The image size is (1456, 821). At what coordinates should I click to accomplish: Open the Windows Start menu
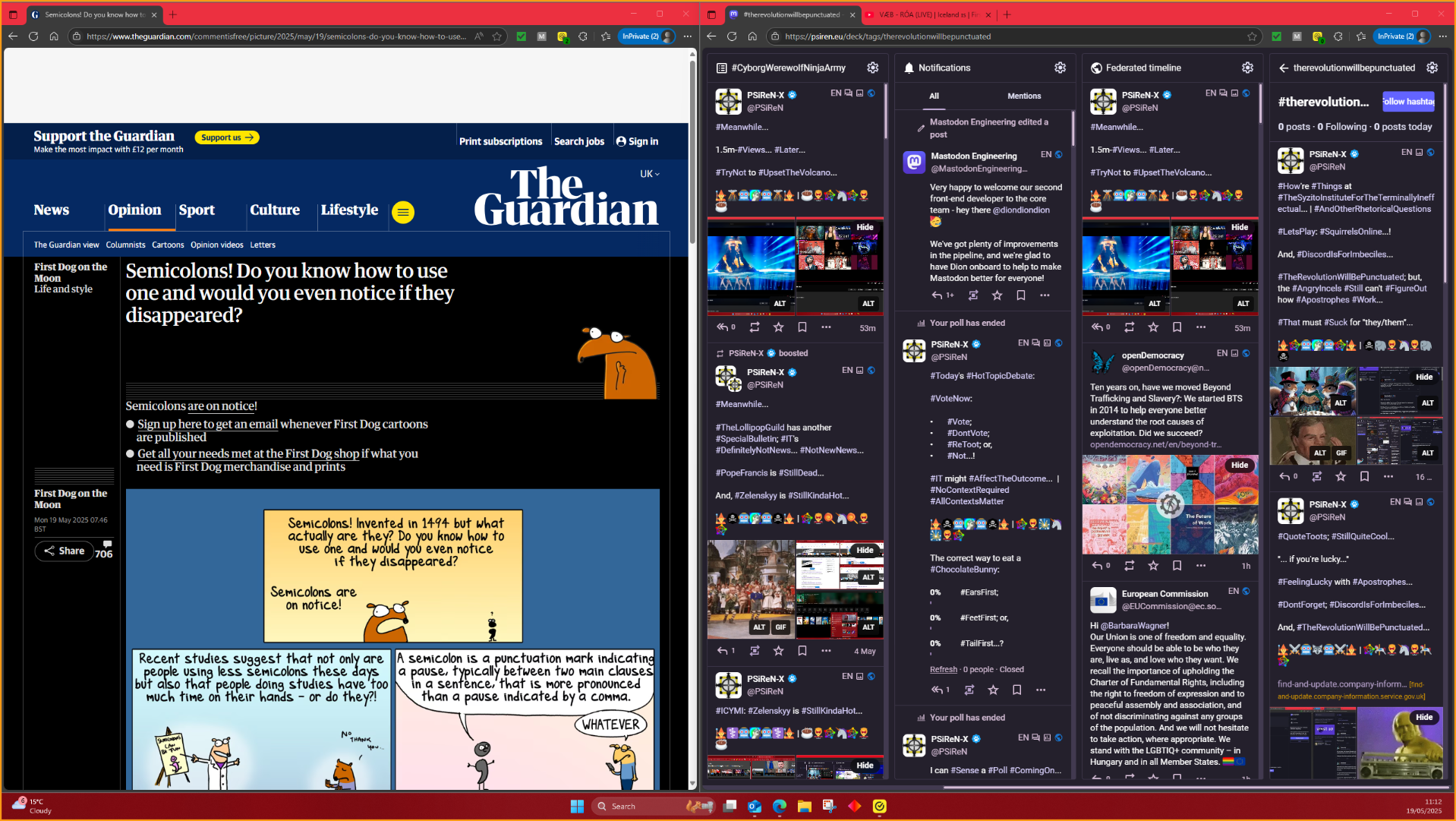pos(577,806)
